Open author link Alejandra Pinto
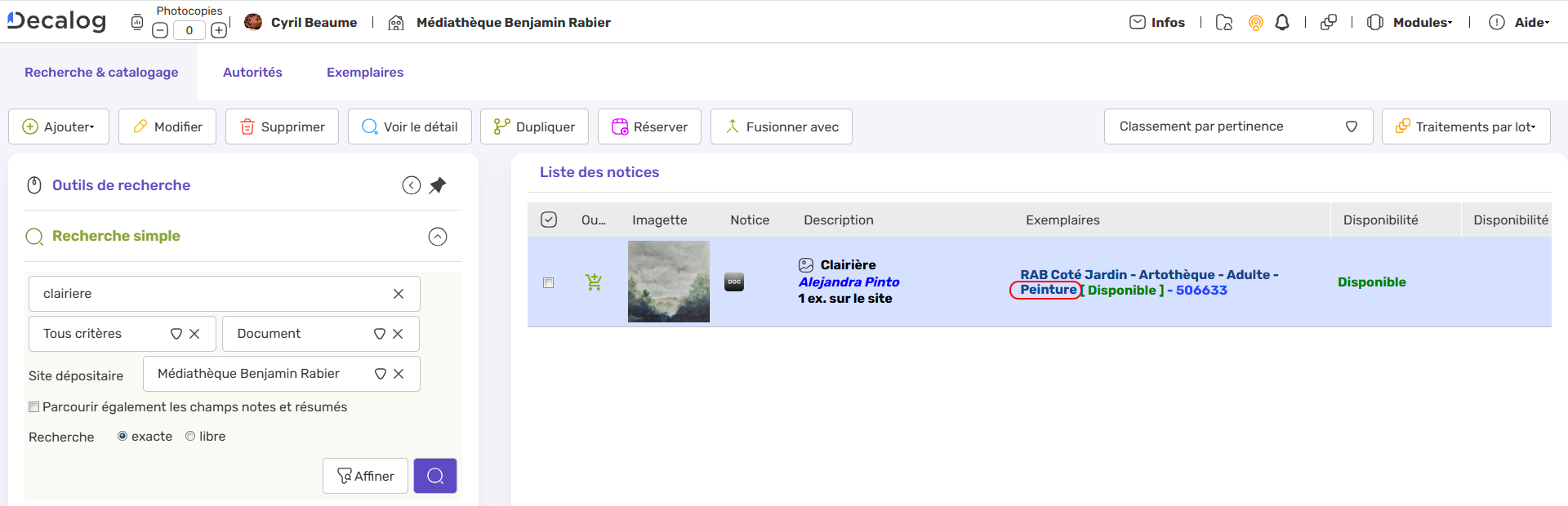The width and height of the screenshot is (1568, 506). pos(849,282)
